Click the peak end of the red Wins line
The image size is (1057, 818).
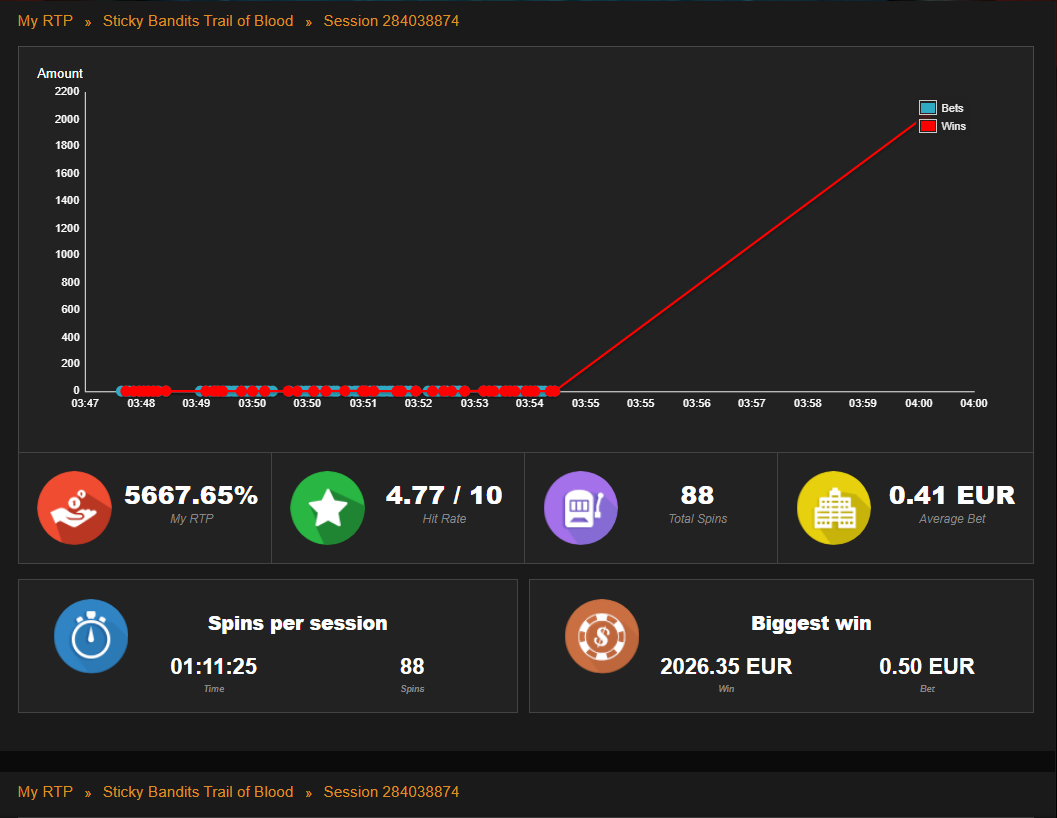point(916,121)
